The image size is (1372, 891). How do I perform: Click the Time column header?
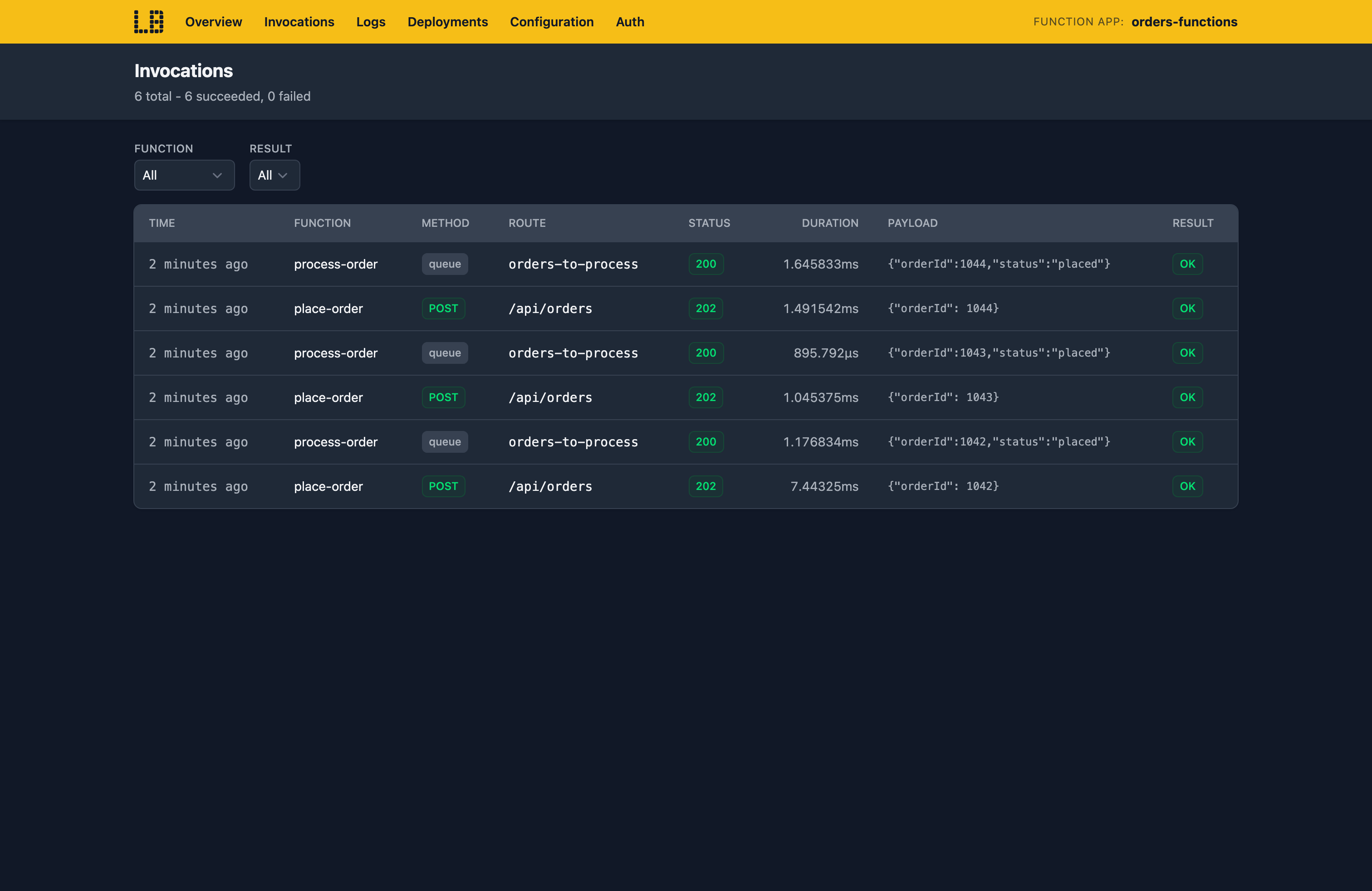pyautogui.click(x=162, y=223)
